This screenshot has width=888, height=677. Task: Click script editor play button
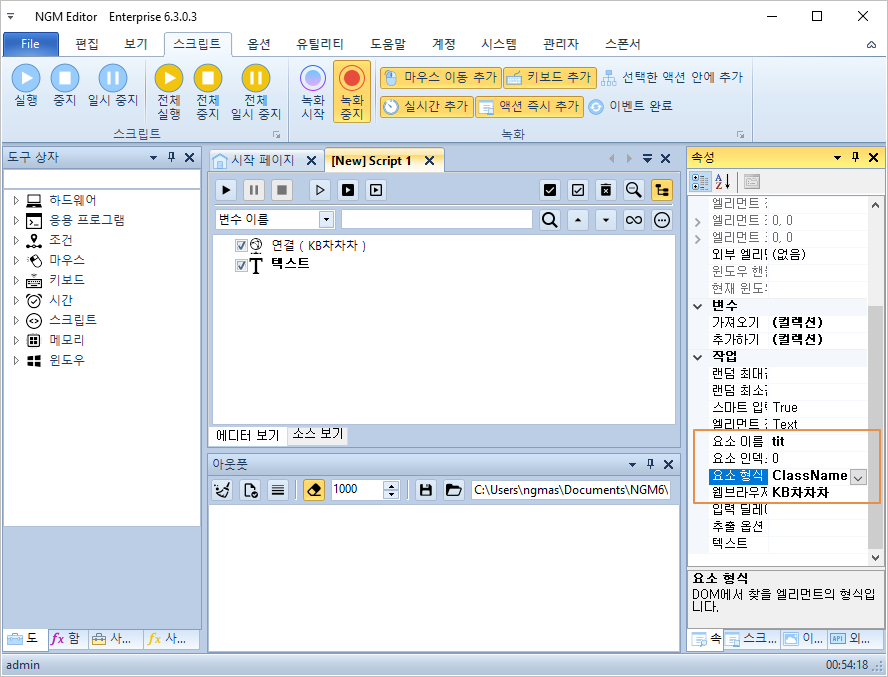point(226,190)
